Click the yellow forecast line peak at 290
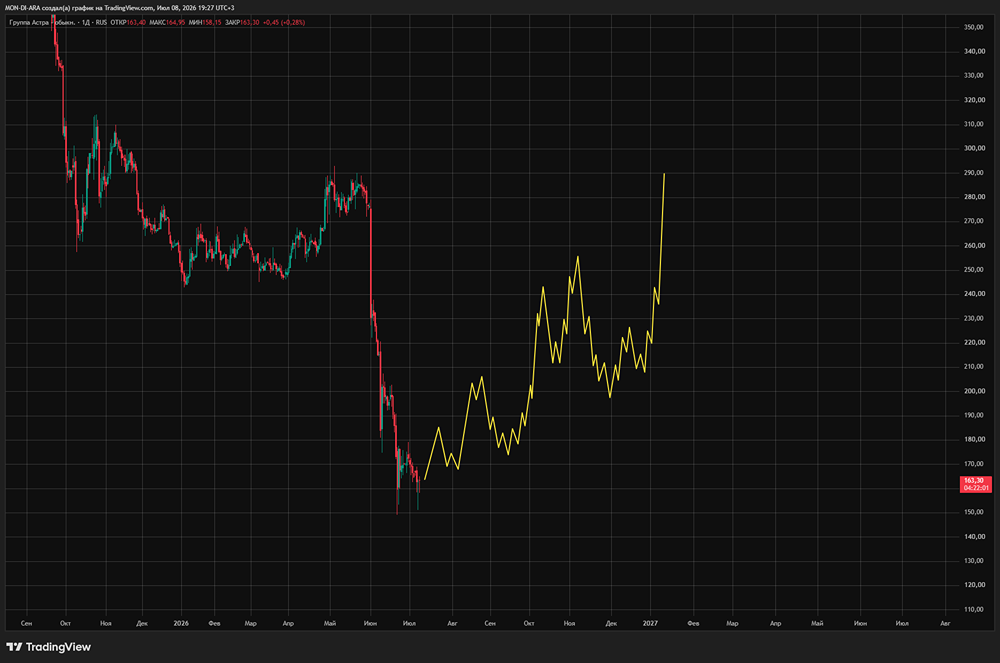 click(664, 174)
